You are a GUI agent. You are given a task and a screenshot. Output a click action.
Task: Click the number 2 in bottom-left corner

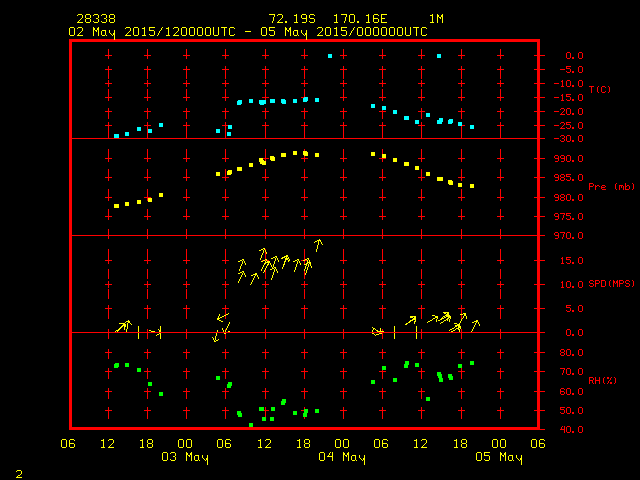(x=19, y=472)
